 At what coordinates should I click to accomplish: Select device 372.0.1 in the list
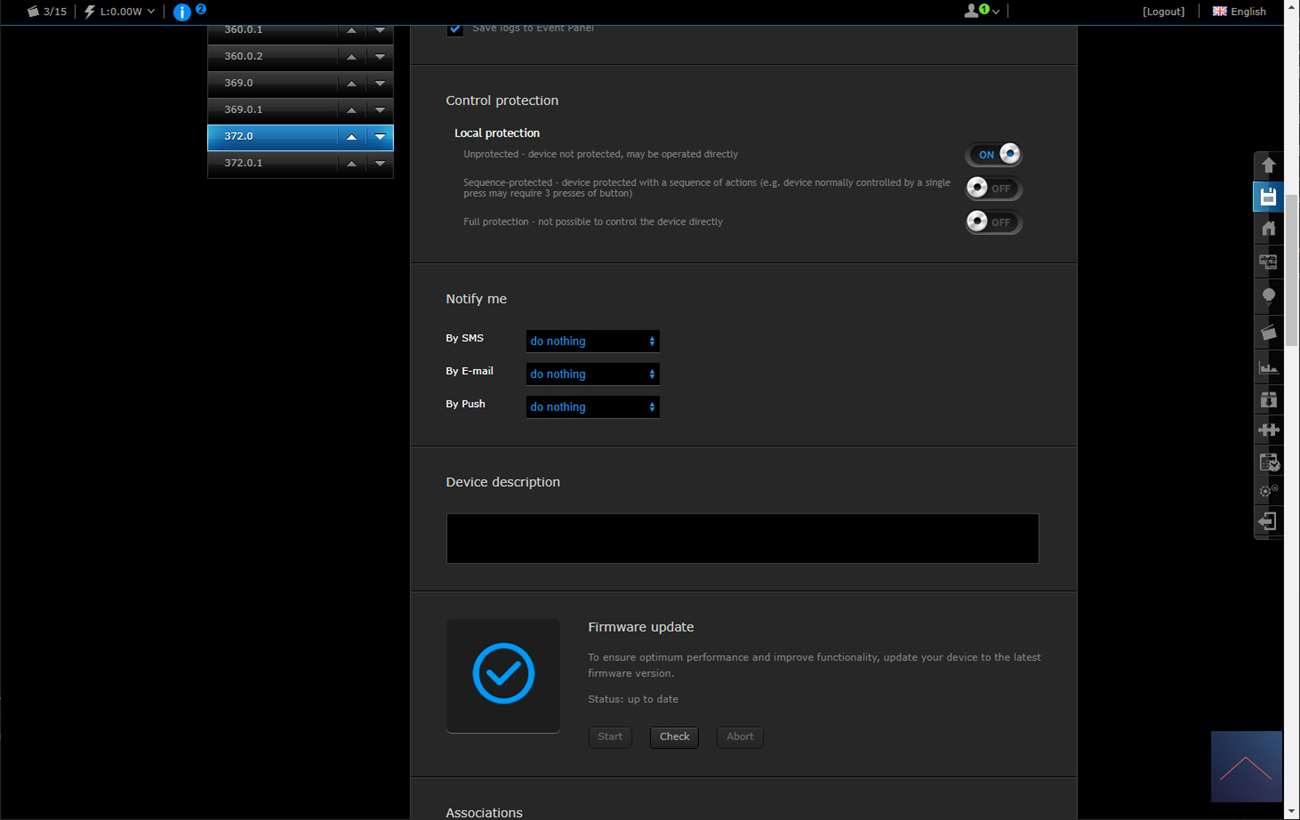pos(270,163)
